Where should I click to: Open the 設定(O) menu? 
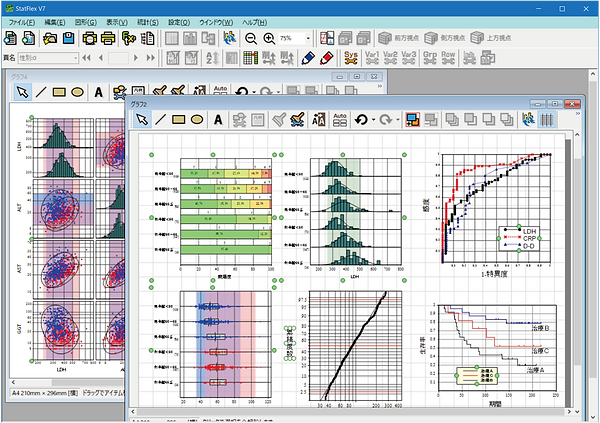tap(179, 23)
